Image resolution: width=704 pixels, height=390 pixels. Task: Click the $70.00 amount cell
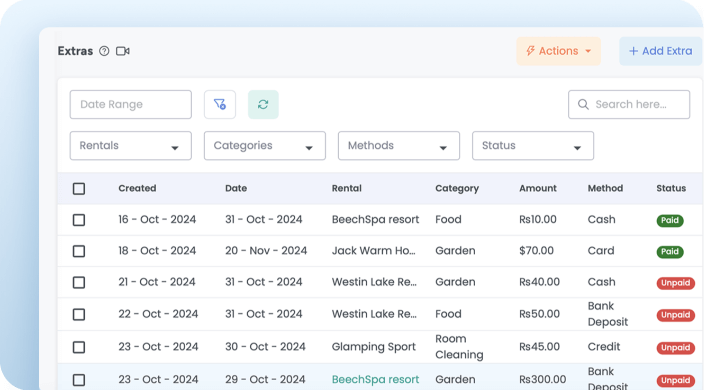point(537,250)
